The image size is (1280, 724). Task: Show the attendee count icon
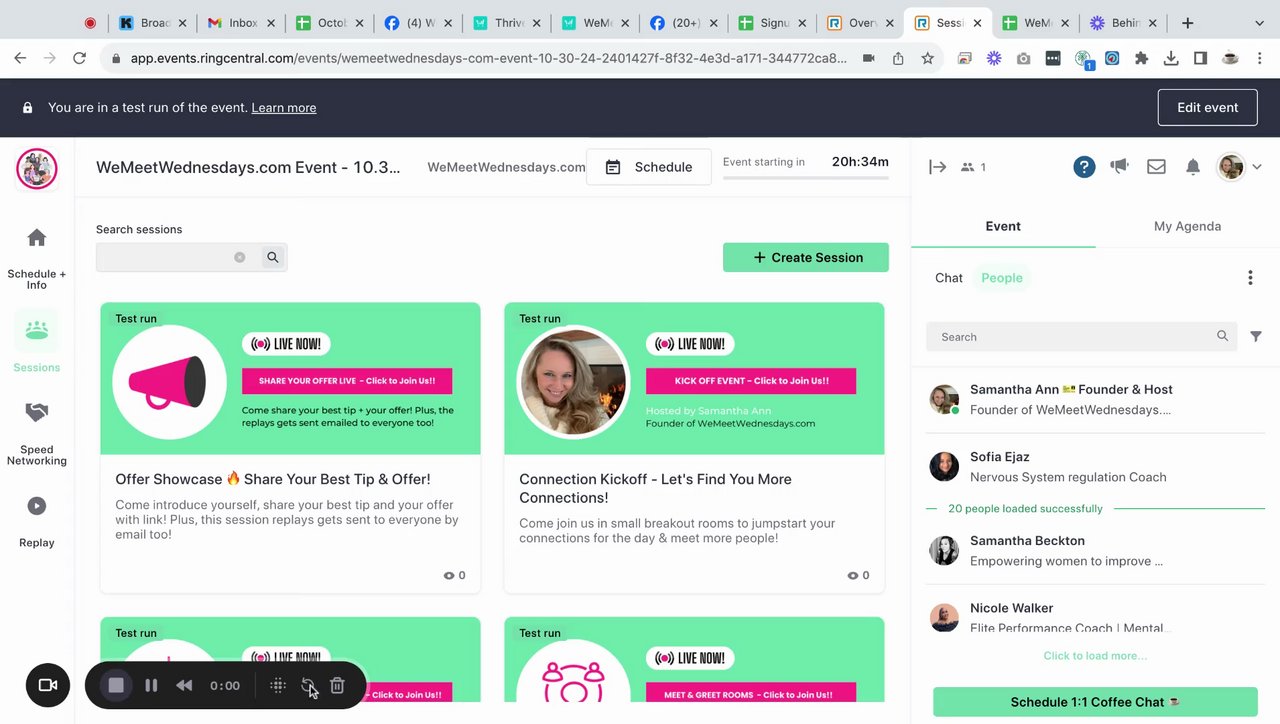point(967,167)
